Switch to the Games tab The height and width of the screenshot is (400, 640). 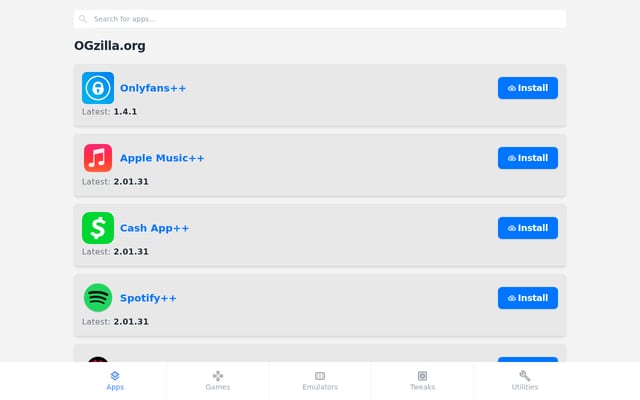point(218,380)
